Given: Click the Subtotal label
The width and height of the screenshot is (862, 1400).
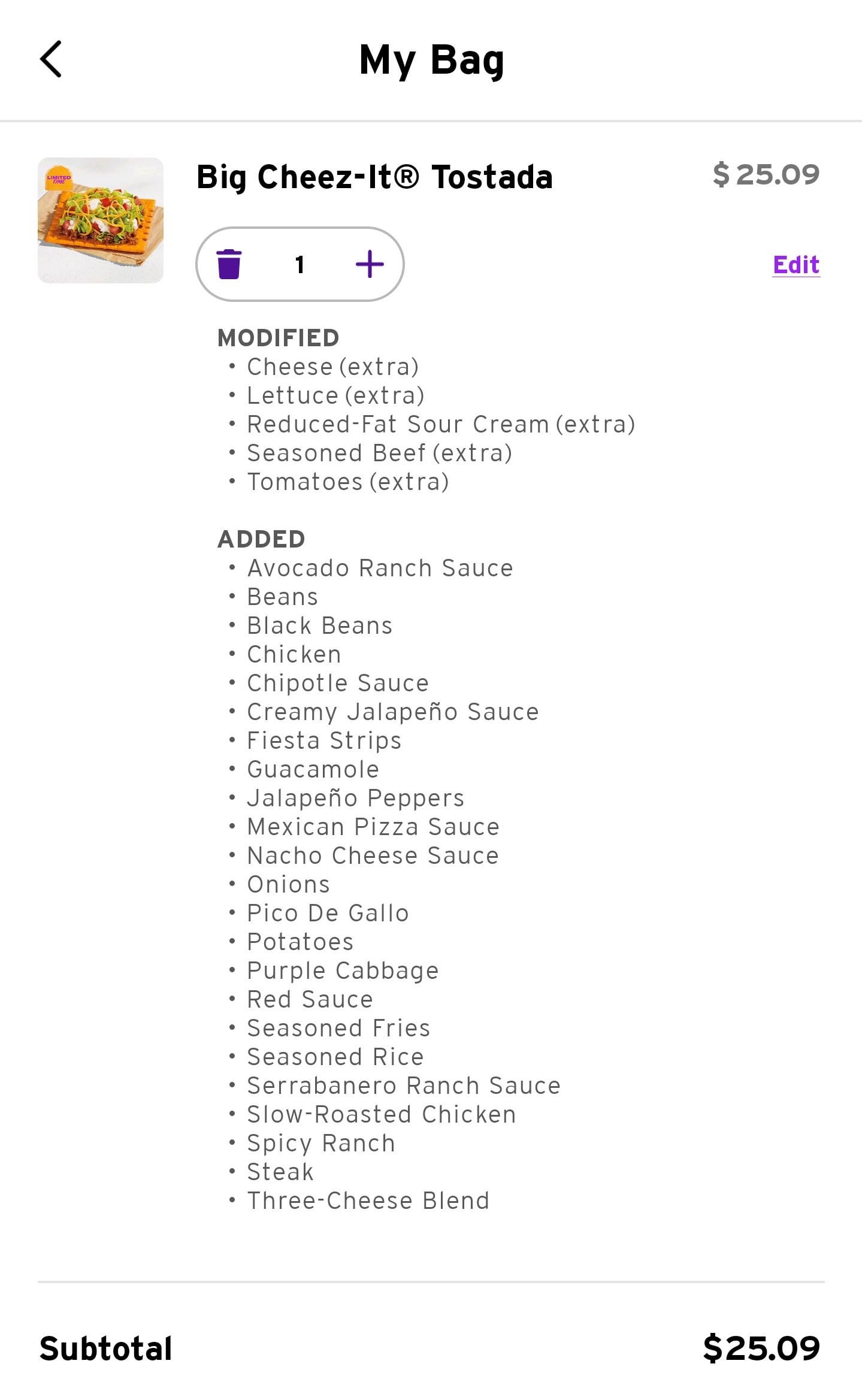Looking at the screenshot, I should [105, 1348].
